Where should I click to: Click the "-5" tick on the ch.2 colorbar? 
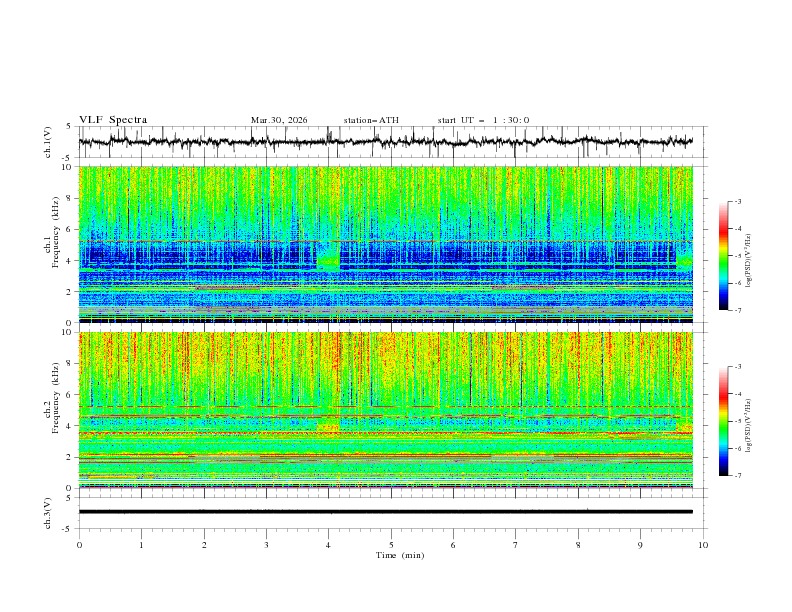click(x=737, y=421)
